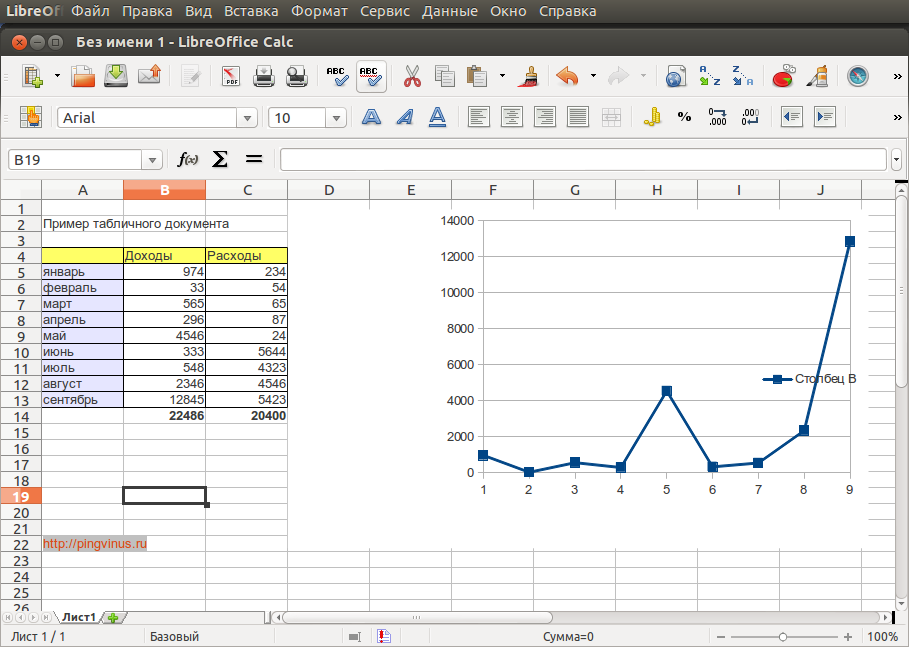Open the Styles and Formatting icon
Image resolution: width=909 pixels, height=647 pixels.
point(31,118)
